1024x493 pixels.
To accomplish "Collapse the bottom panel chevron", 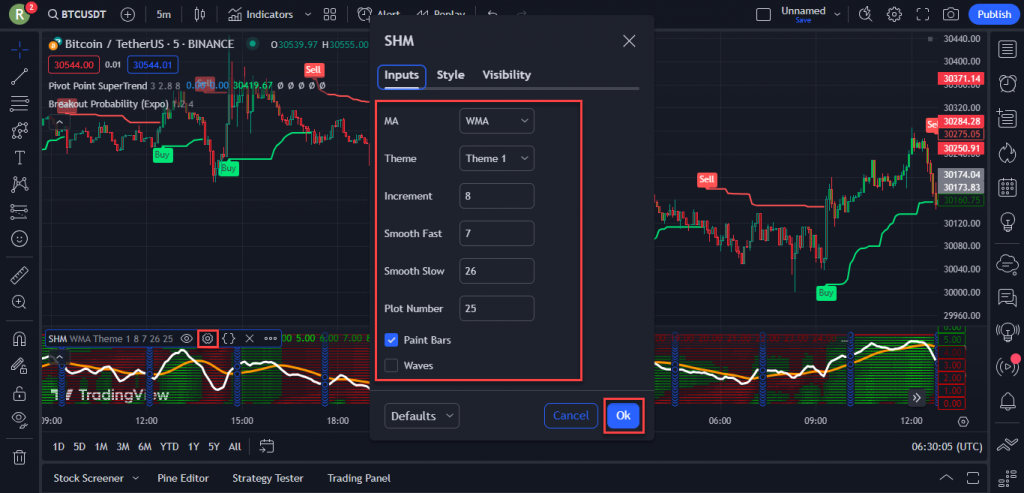I will click(946, 477).
